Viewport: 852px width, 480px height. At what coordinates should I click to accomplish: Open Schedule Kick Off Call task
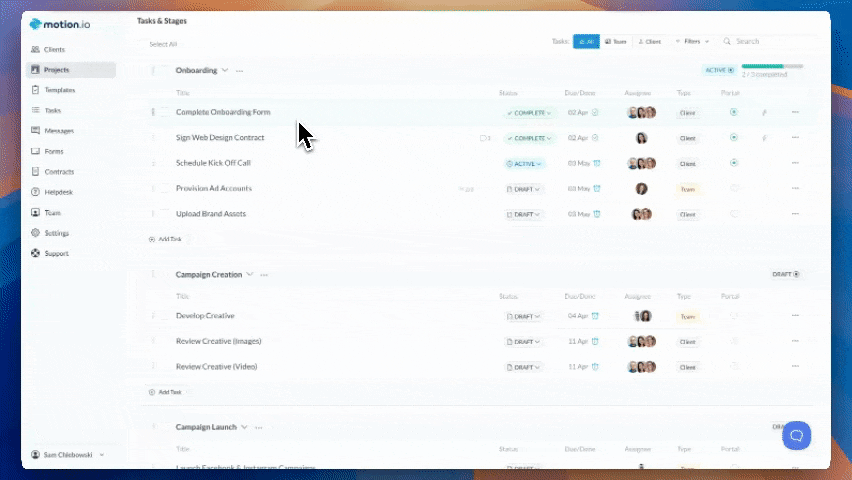pyautogui.click(x=213, y=163)
